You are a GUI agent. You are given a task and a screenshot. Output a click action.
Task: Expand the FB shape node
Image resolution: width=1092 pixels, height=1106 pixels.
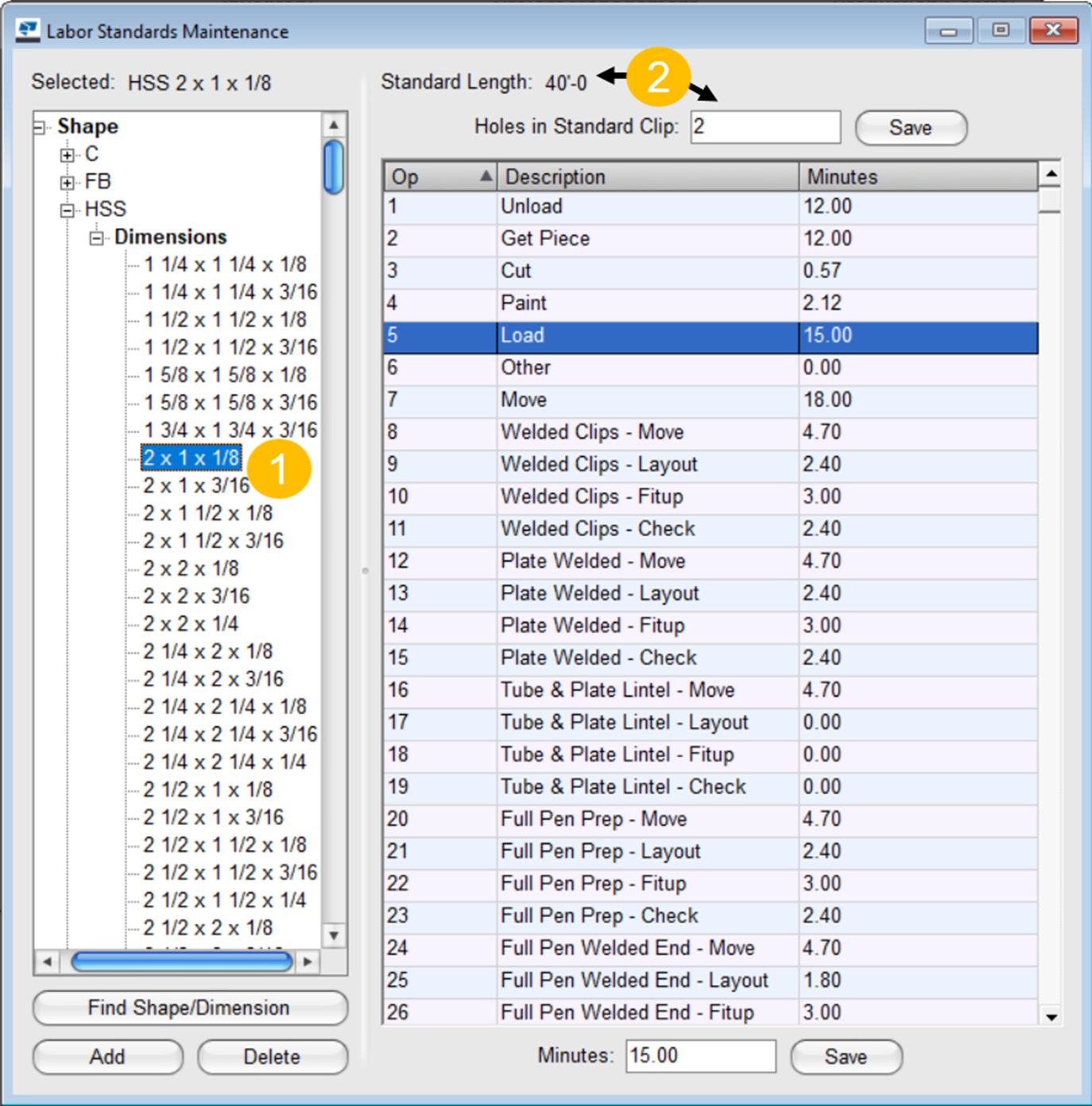pos(68,183)
